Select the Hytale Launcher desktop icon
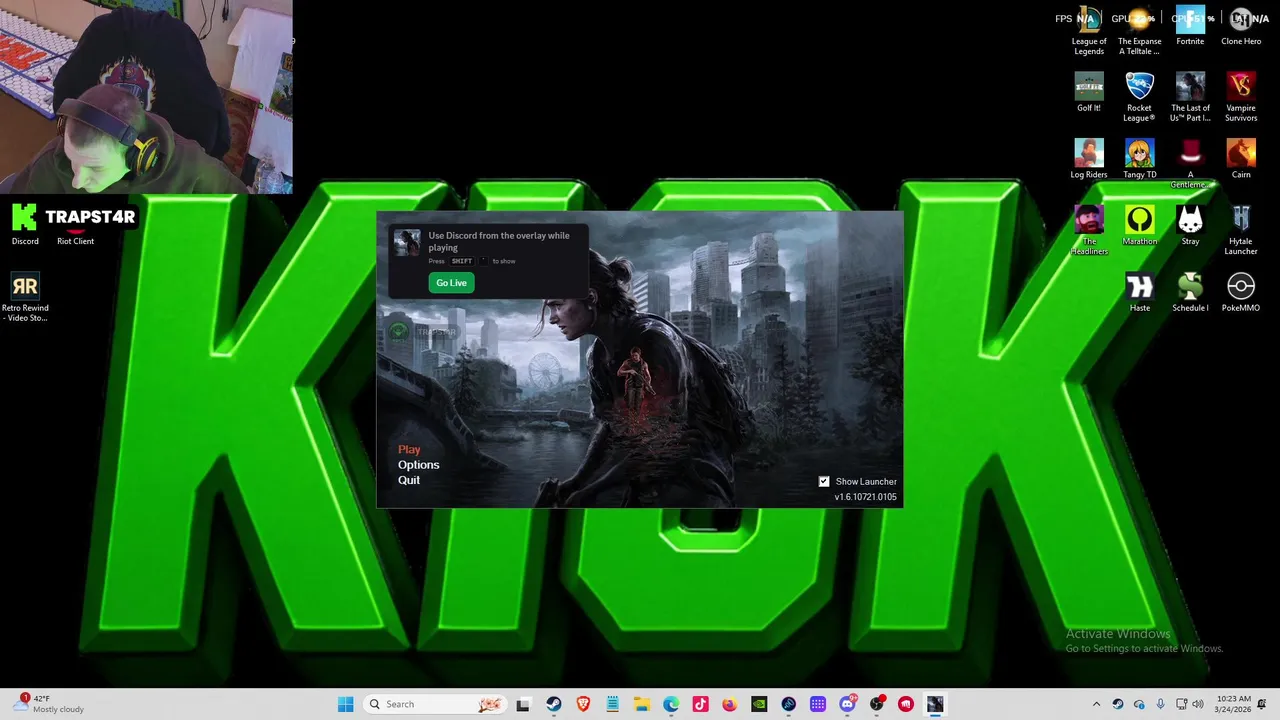The width and height of the screenshot is (1280, 720). click(1241, 231)
